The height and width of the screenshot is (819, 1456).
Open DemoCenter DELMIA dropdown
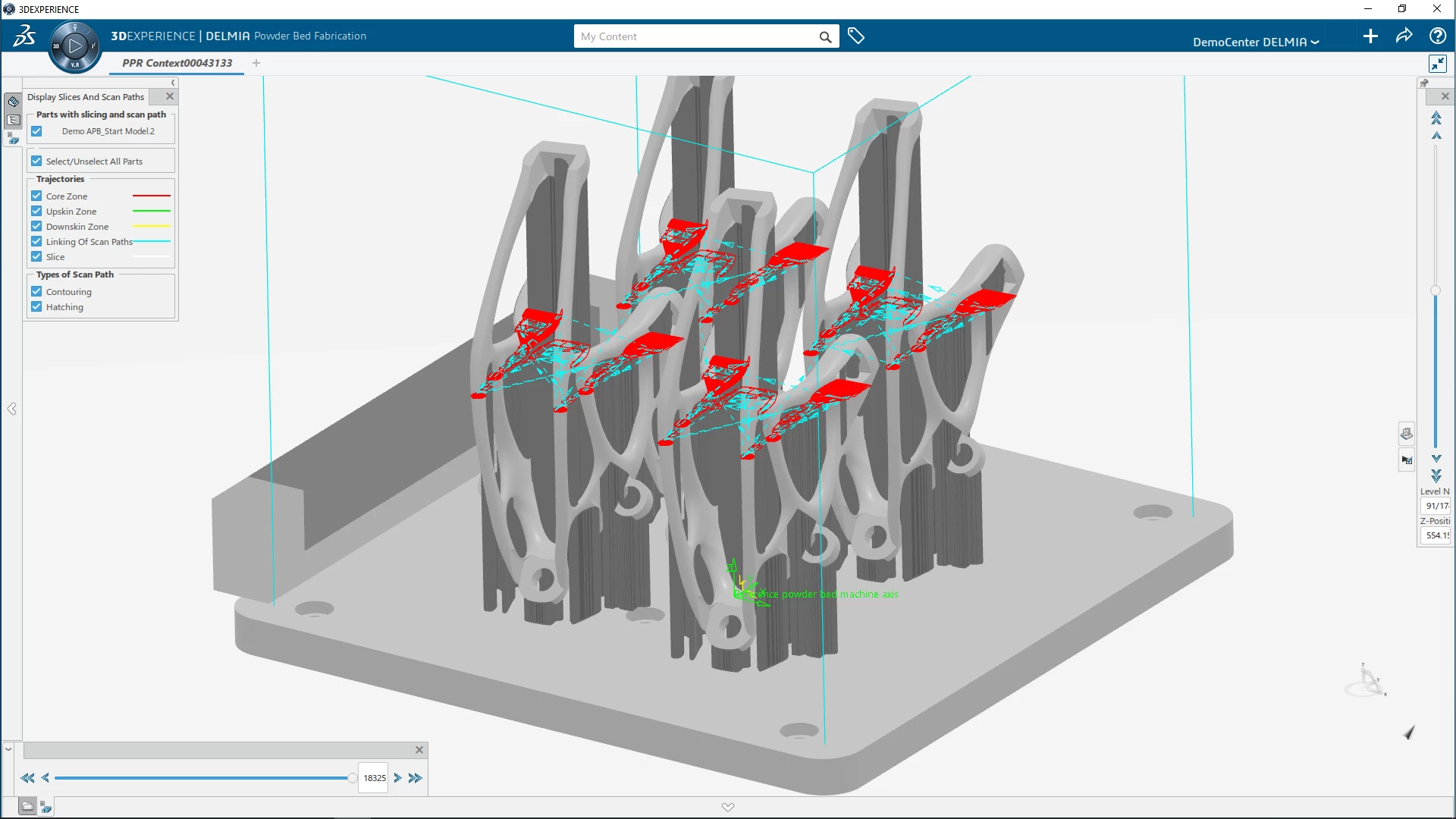pyautogui.click(x=1255, y=42)
